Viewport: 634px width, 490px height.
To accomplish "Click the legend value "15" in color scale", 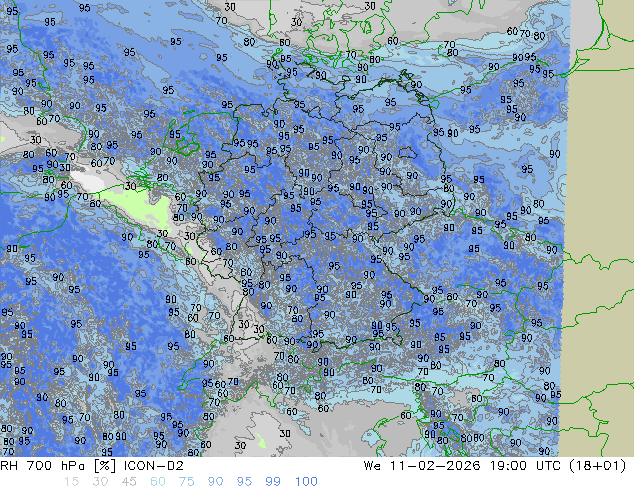I will point(71,482).
